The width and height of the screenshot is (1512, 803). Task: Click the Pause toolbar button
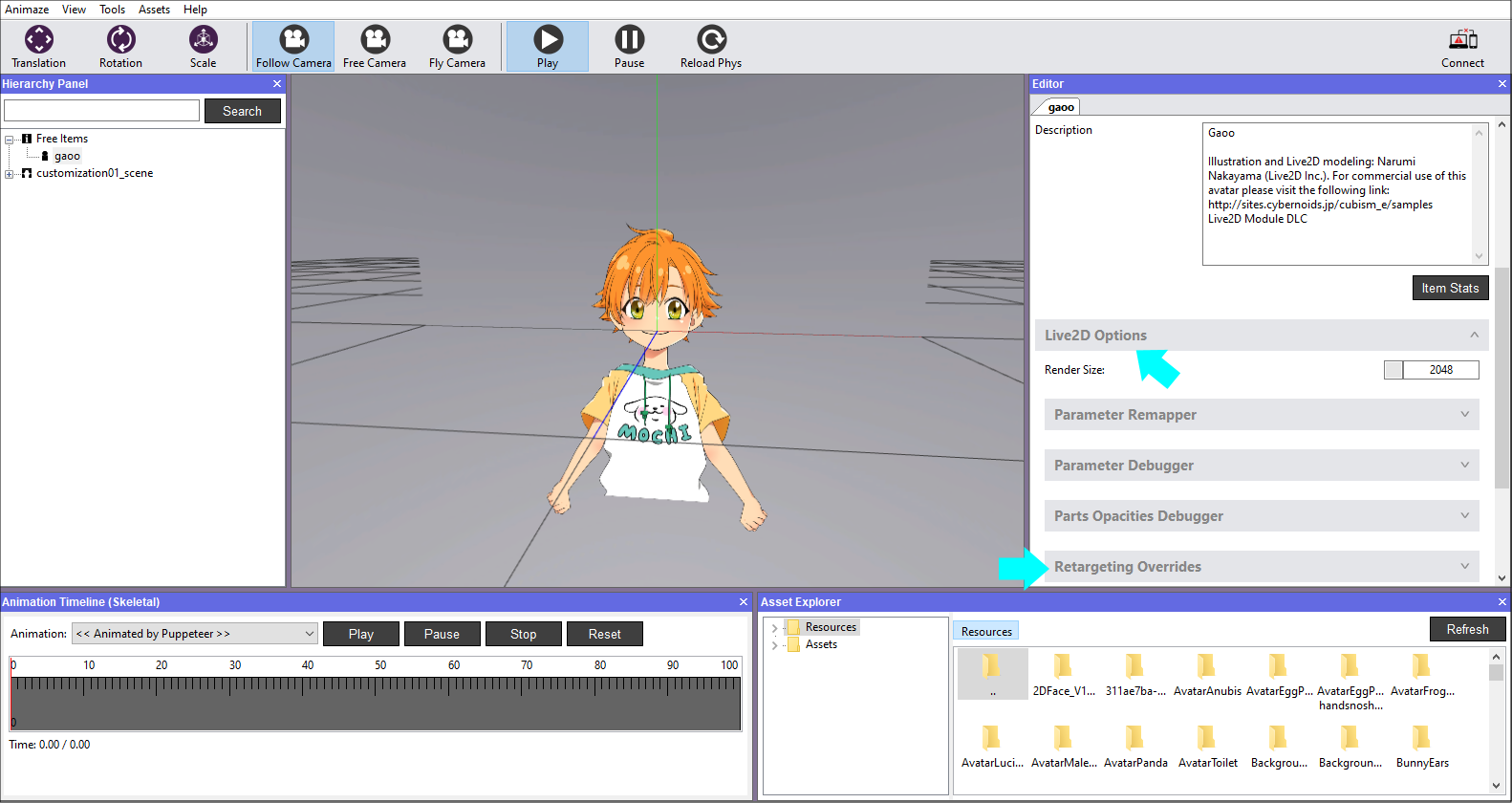(629, 46)
